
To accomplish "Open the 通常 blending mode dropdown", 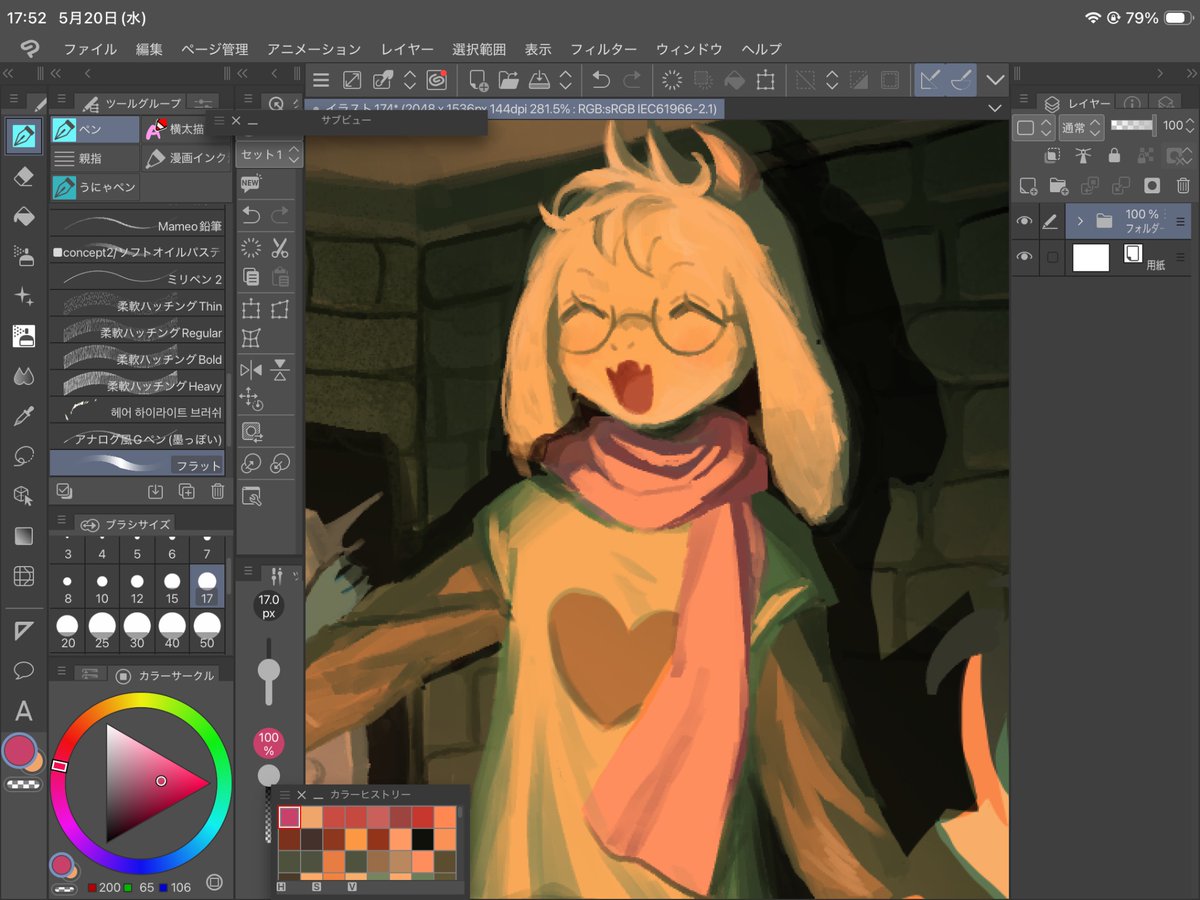I will [1082, 127].
